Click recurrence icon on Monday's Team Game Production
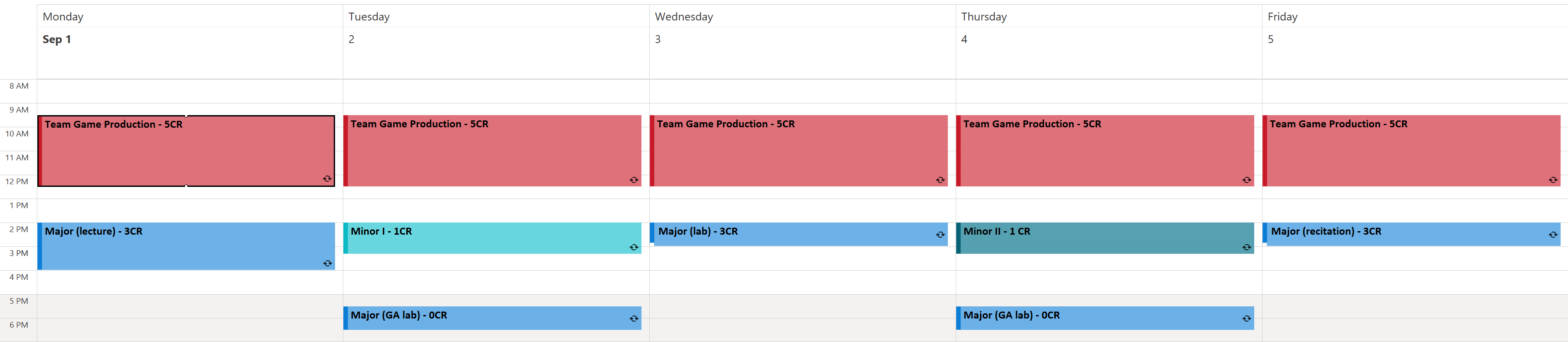 tap(327, 179)
